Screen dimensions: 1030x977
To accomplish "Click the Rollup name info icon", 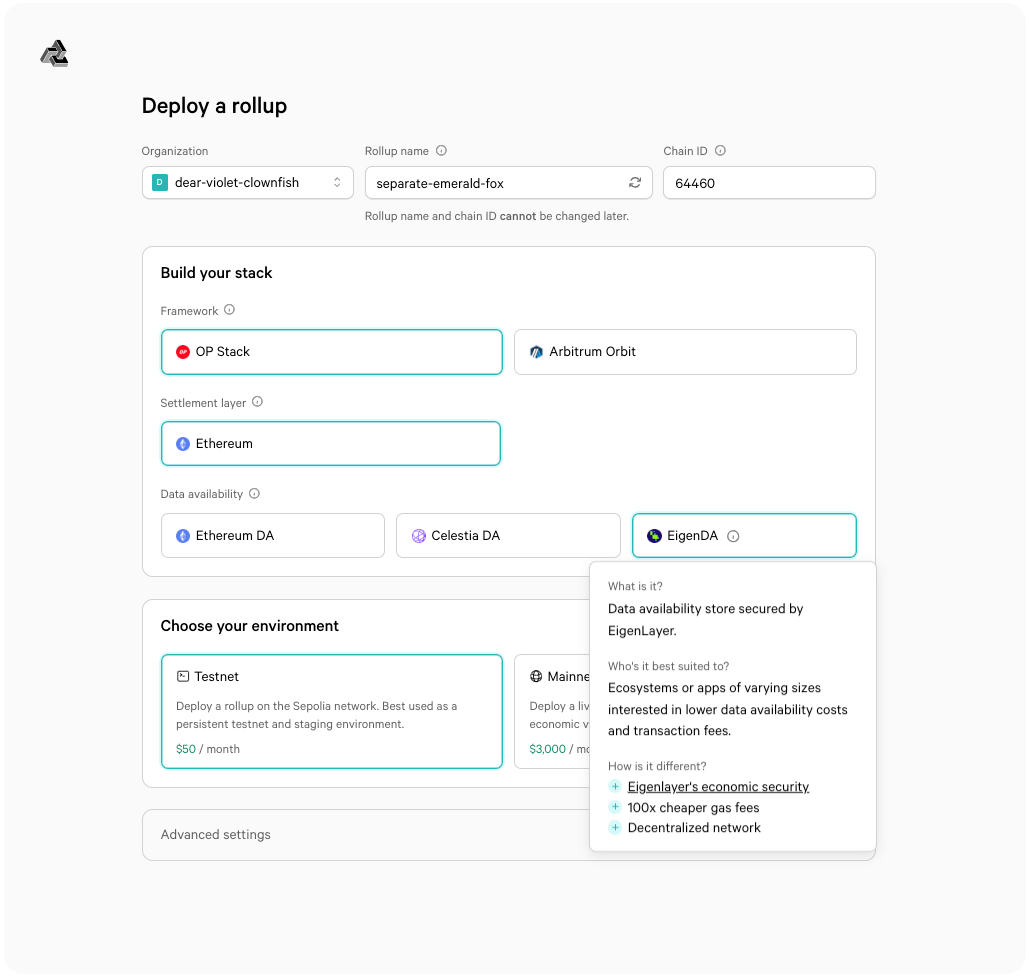I will tap(441, 150).
